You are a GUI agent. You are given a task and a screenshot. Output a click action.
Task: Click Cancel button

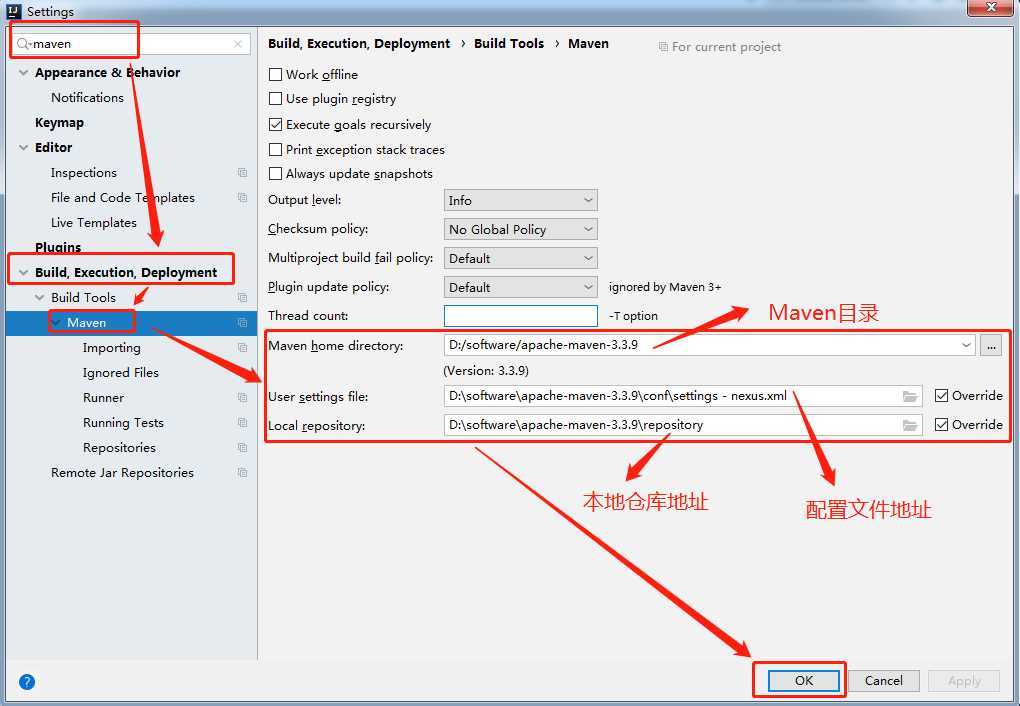[x=883, y=680]
